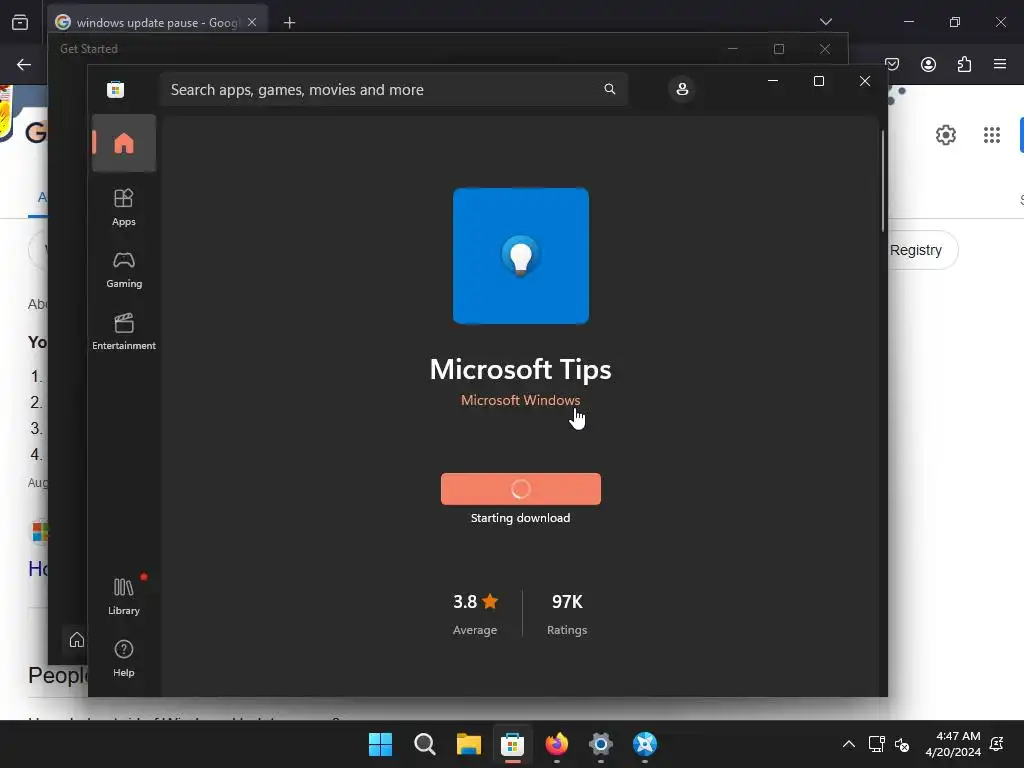The height and width of the screenshot is (768, 1024).
Task: Select the windows update pause browser tab
Action: [x=157, y=22]
